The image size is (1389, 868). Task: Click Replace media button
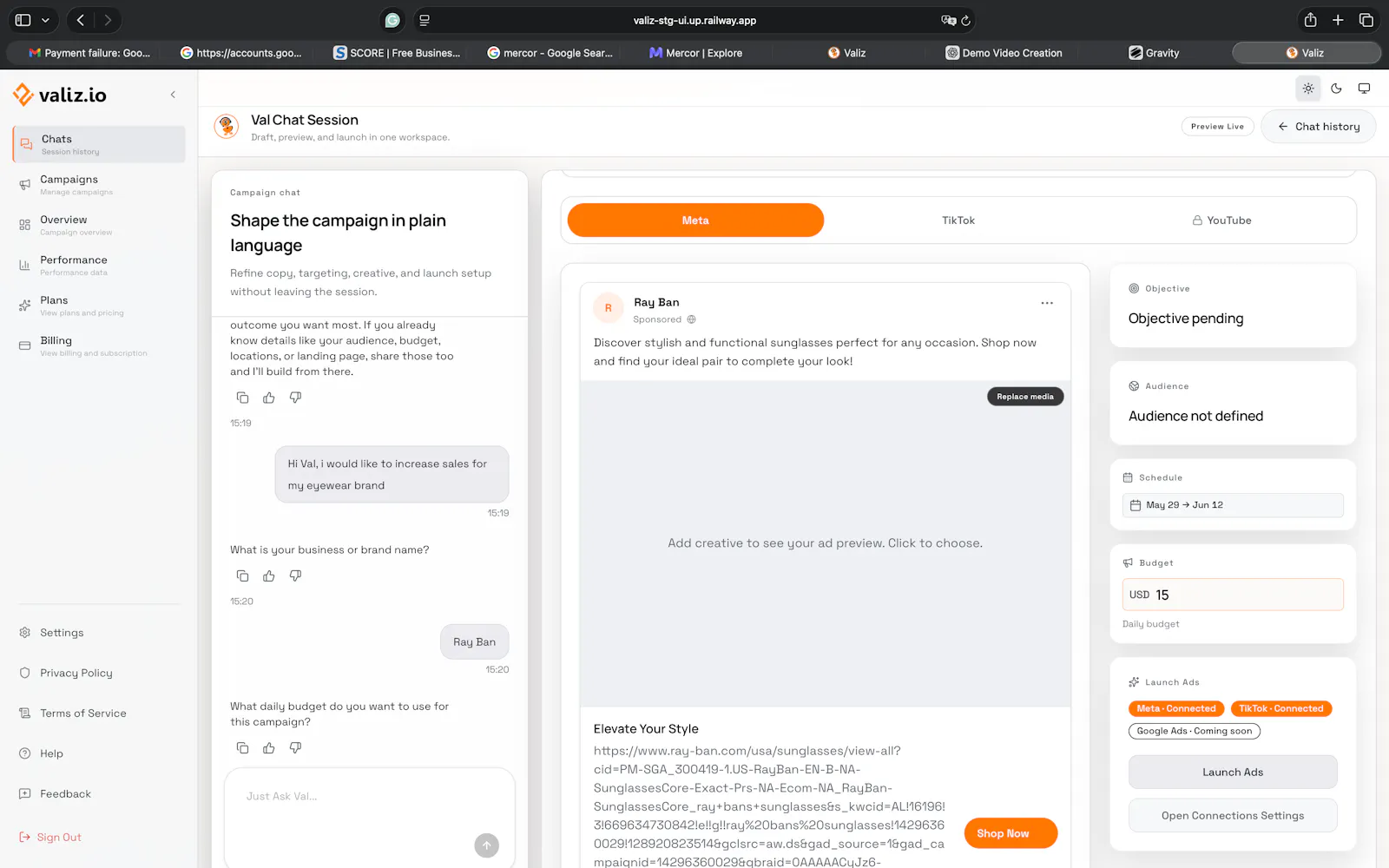1025,397
